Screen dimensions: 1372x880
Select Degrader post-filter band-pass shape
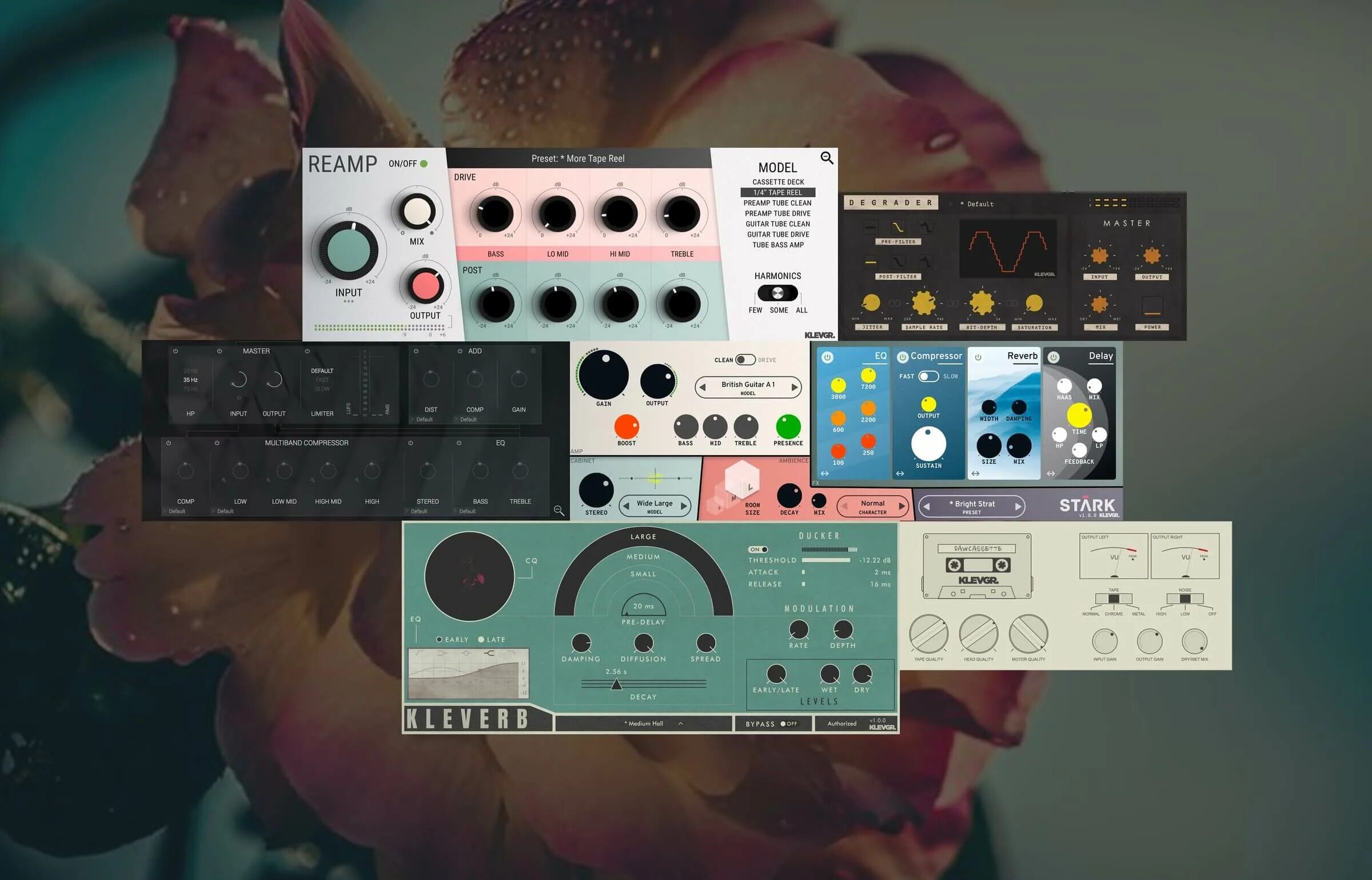(926, 262)
